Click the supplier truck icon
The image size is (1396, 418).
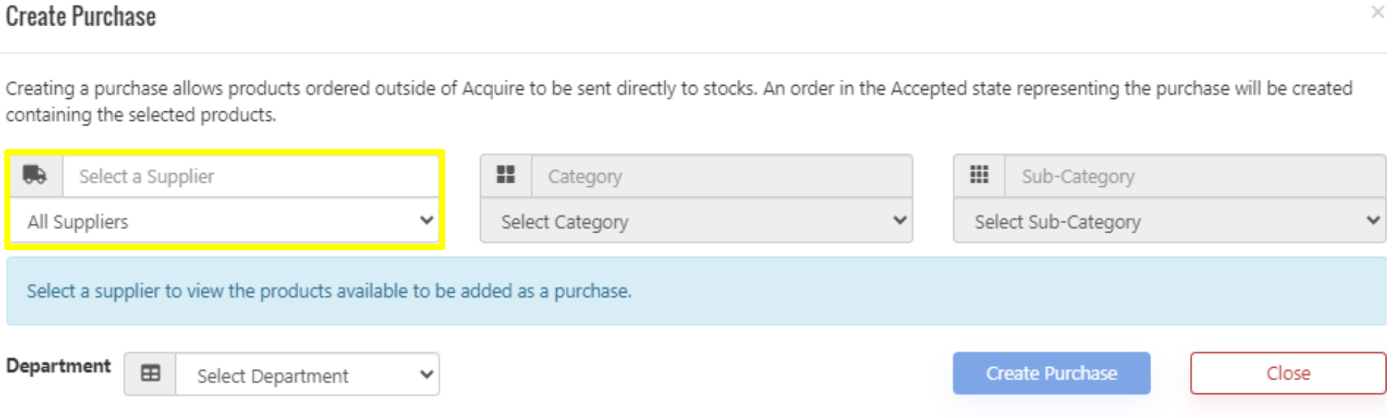pyautogui.click(x=35, y=176)
